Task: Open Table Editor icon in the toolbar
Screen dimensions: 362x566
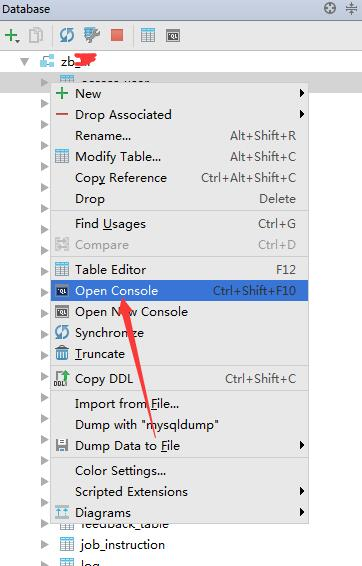Action: 148,35
